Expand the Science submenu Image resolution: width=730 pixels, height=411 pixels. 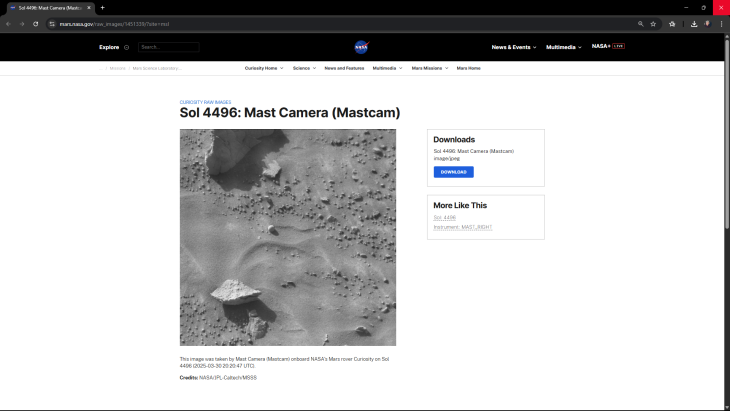[x=302, y=68]
